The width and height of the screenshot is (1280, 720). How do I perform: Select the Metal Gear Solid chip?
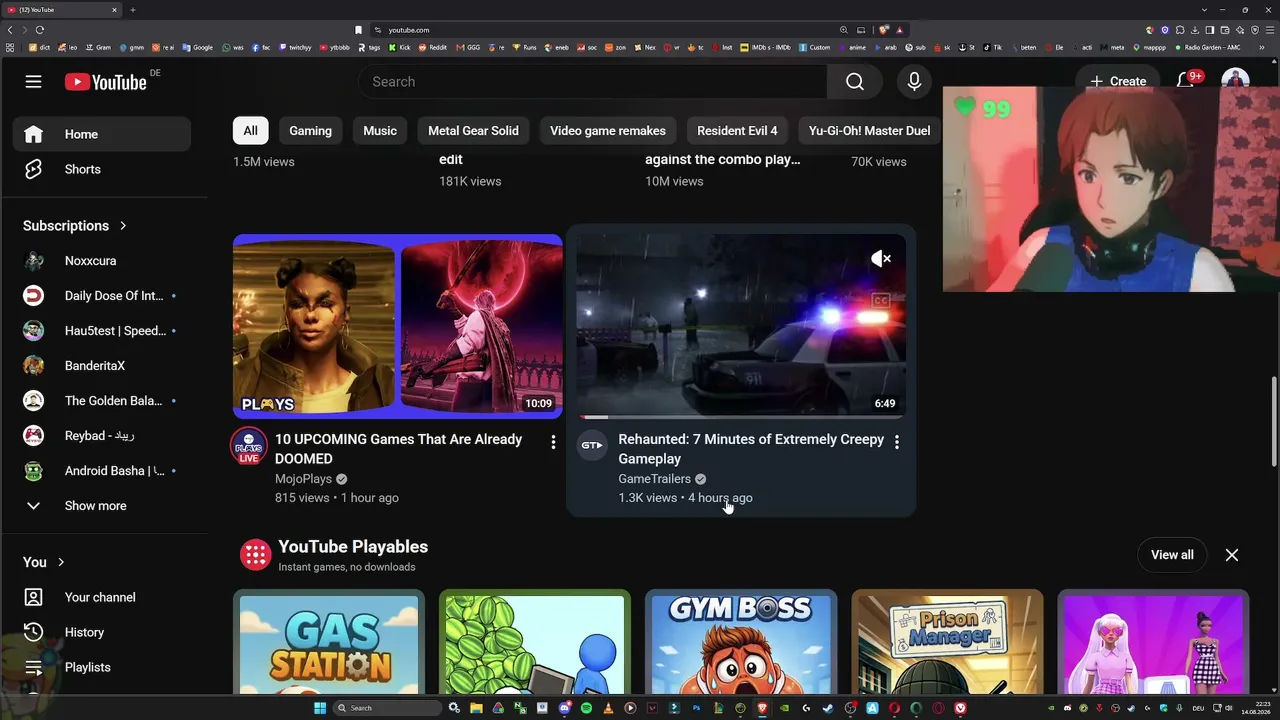click(x=473, y=131)
